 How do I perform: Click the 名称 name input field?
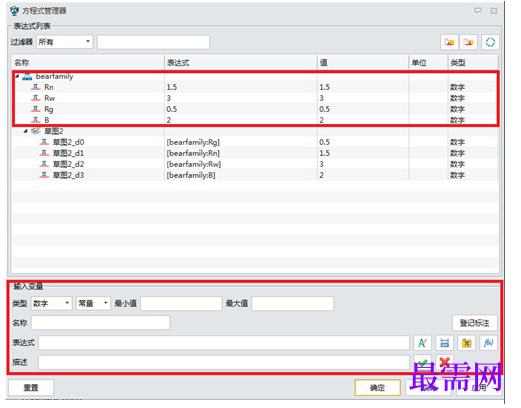click(x=100, y=323)
